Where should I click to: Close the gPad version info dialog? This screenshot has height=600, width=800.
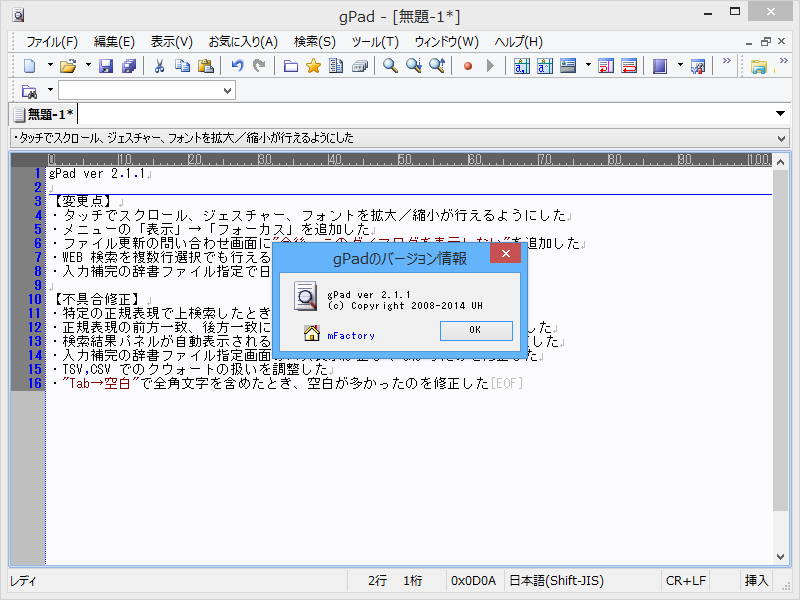(x=506, y=254)
